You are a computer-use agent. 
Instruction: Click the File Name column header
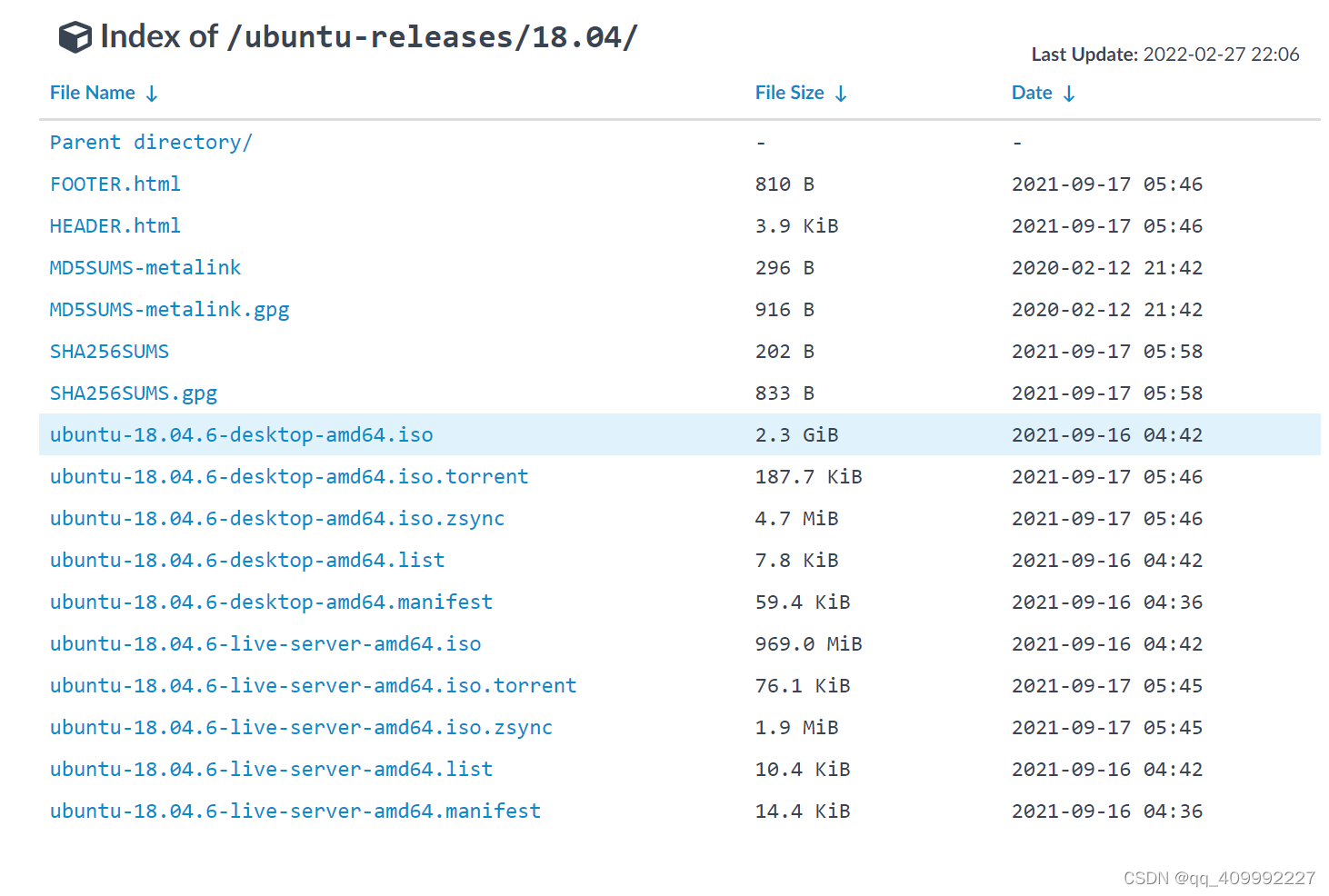[x=92, y=93]
